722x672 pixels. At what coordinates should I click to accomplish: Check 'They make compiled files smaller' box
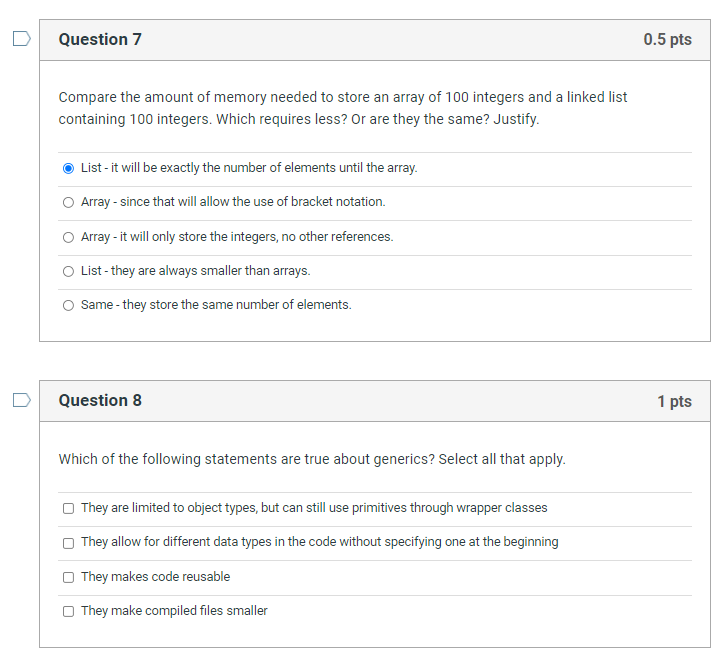68,611
